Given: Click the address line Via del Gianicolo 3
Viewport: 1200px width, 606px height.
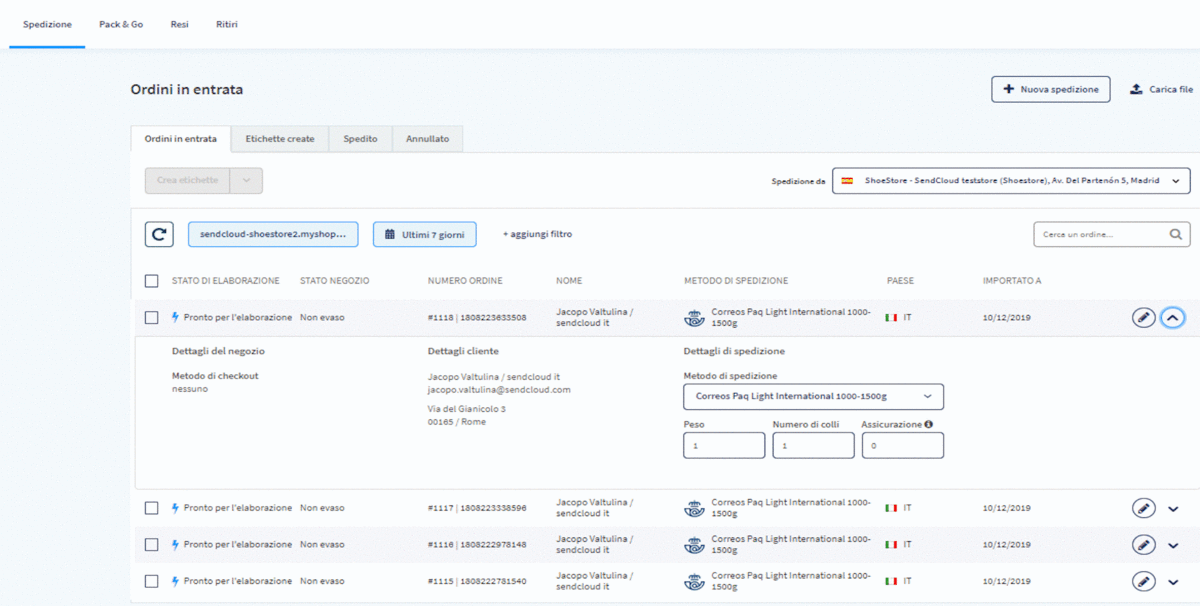Looking at the screenshot, I should point(467,409).
